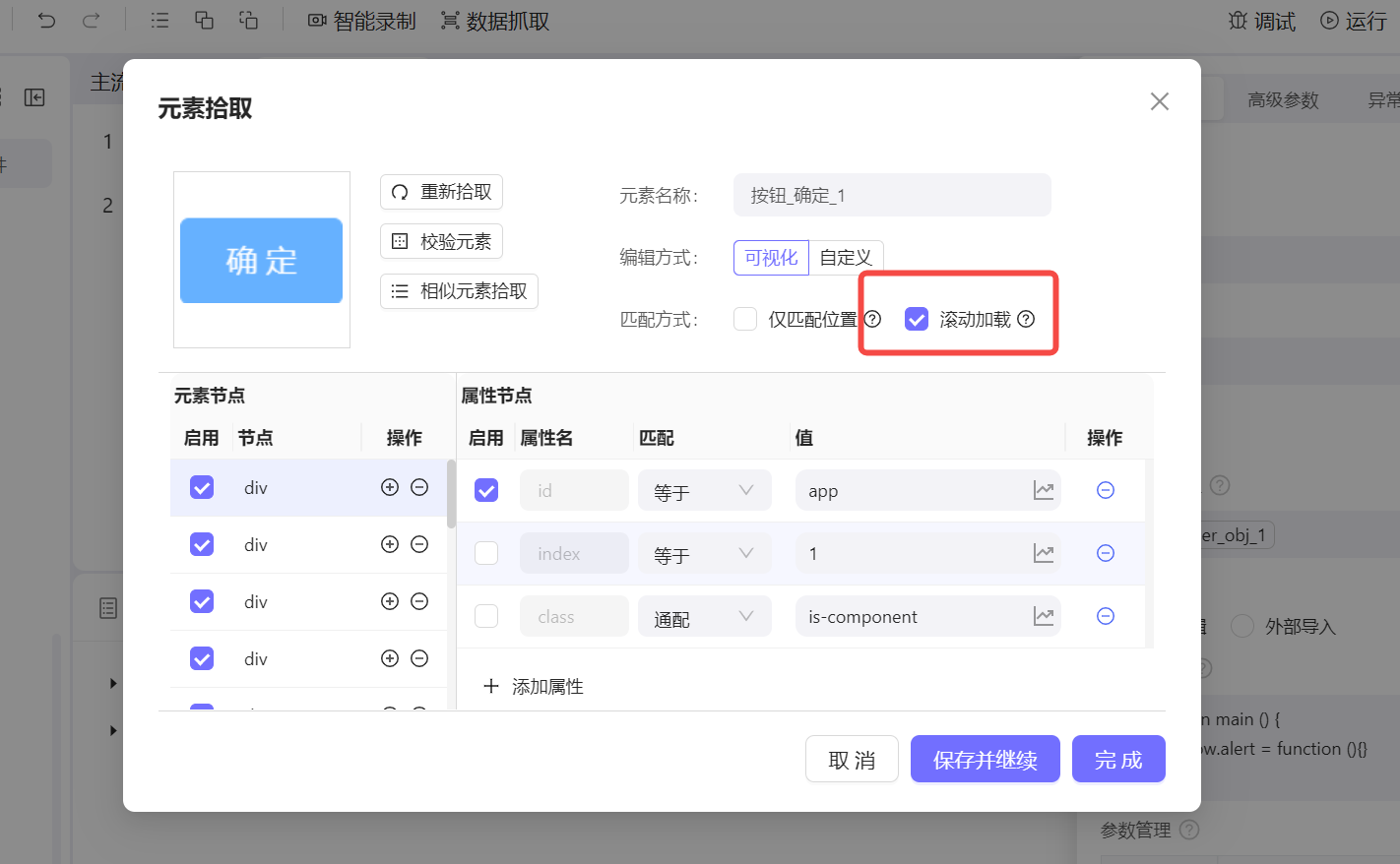Open 智能录制 smart recording
Image resolution: width=1400 pixels, height=864 pixels.
click(360, 21)
